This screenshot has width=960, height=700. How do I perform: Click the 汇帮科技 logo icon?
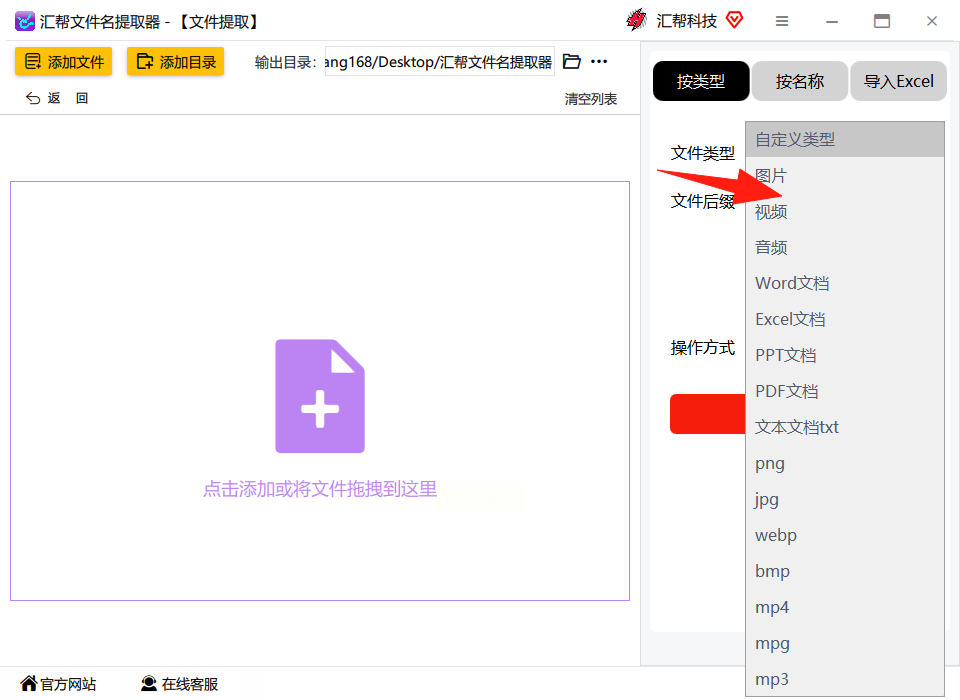[x=637, y=20]
